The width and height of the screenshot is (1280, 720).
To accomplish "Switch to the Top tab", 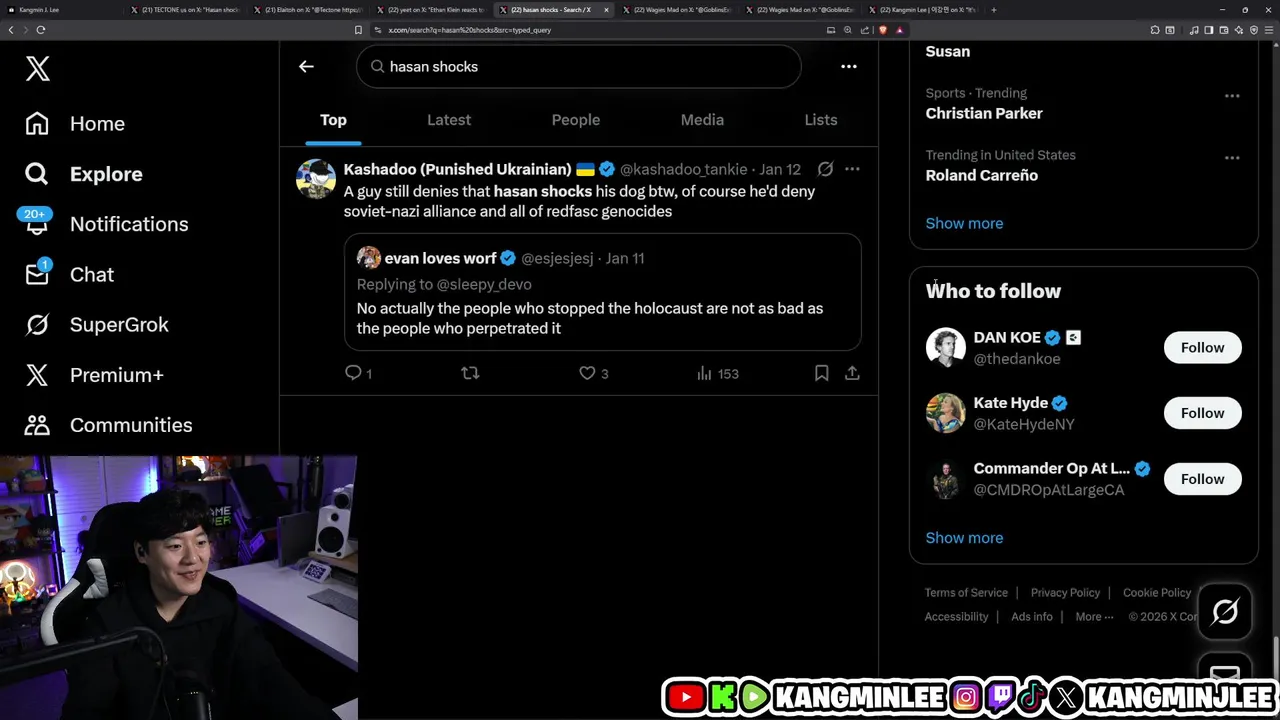I will [x=333, y=120].
